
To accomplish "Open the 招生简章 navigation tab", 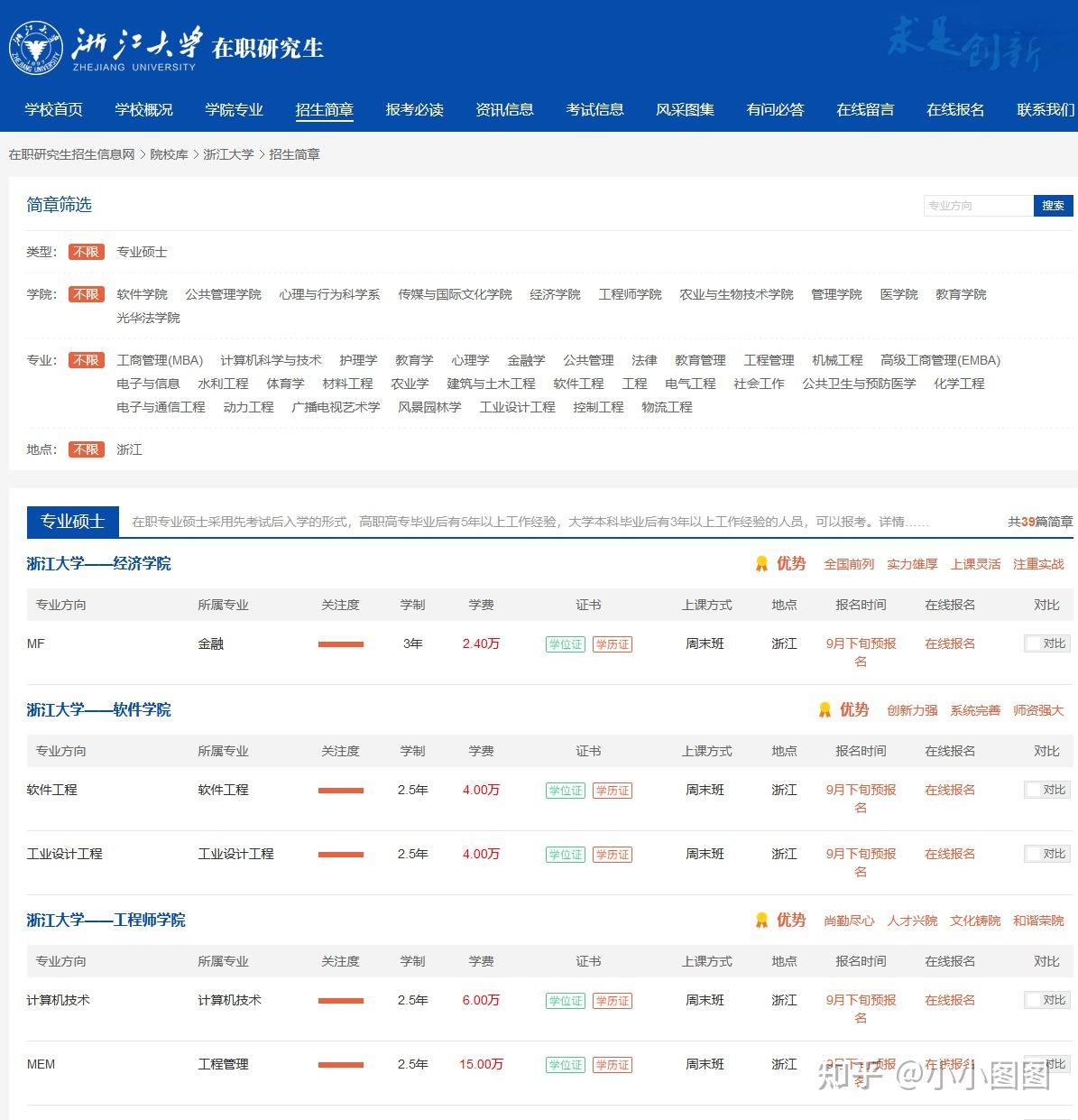I will point(325,109).
